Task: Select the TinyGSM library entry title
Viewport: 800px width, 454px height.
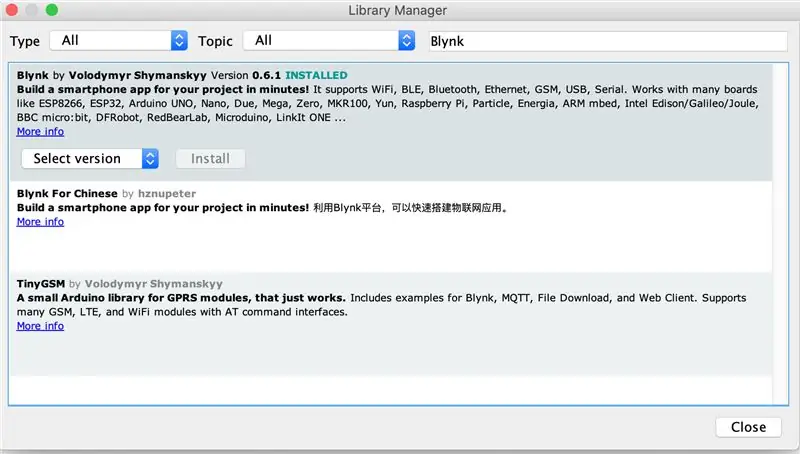Action: pyautogui.click(x=41, y=284)
